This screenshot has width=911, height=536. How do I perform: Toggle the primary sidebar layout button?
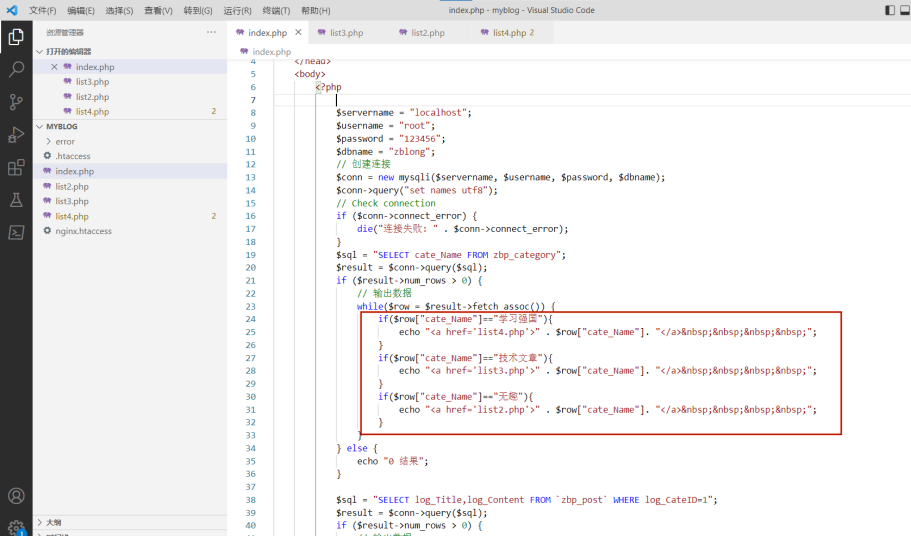click(x=889, y=10)
